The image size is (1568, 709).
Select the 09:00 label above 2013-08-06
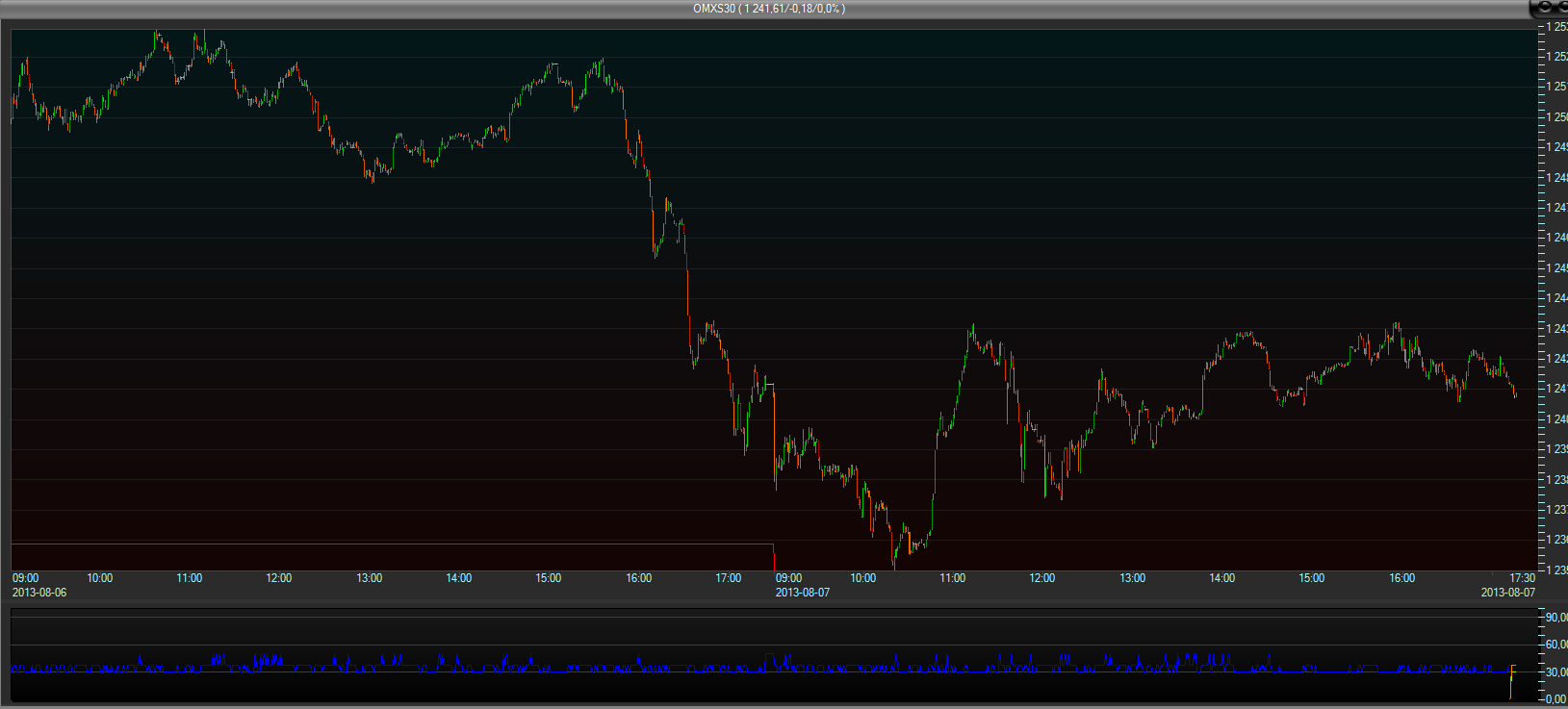pyautogui.click(x=26, y=578)
